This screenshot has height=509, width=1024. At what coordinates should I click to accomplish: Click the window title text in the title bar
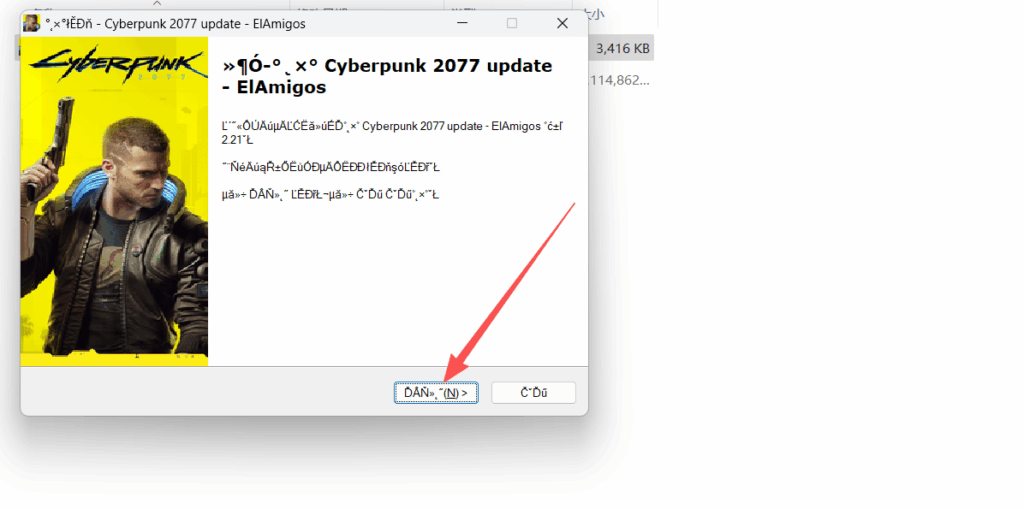point(175,24)
